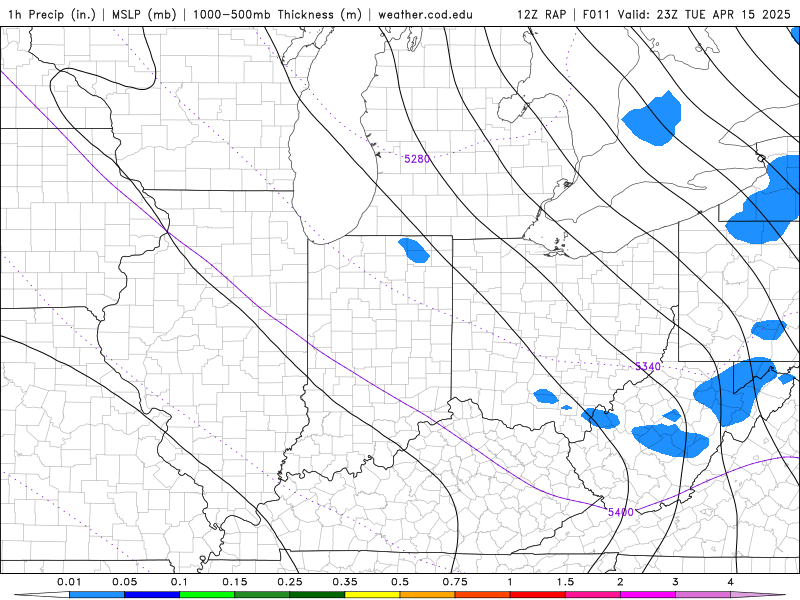Click the dark blue 0.05–0.1 color bar segment
Image resolution: width=800 pixels, height=600 pixels.
pyautogui.click(x=152, y=595)
